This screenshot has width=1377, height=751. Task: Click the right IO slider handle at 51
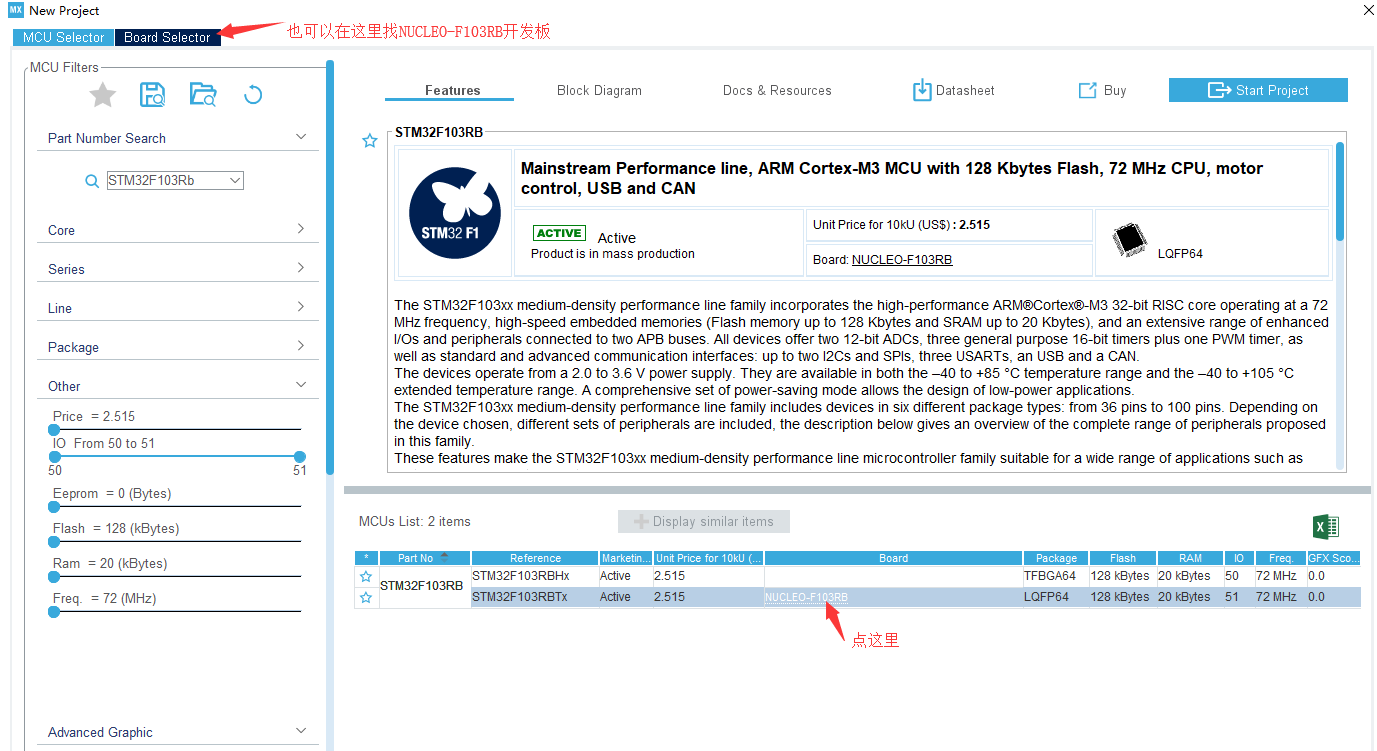pyautogui.click(x=299, y=456)
